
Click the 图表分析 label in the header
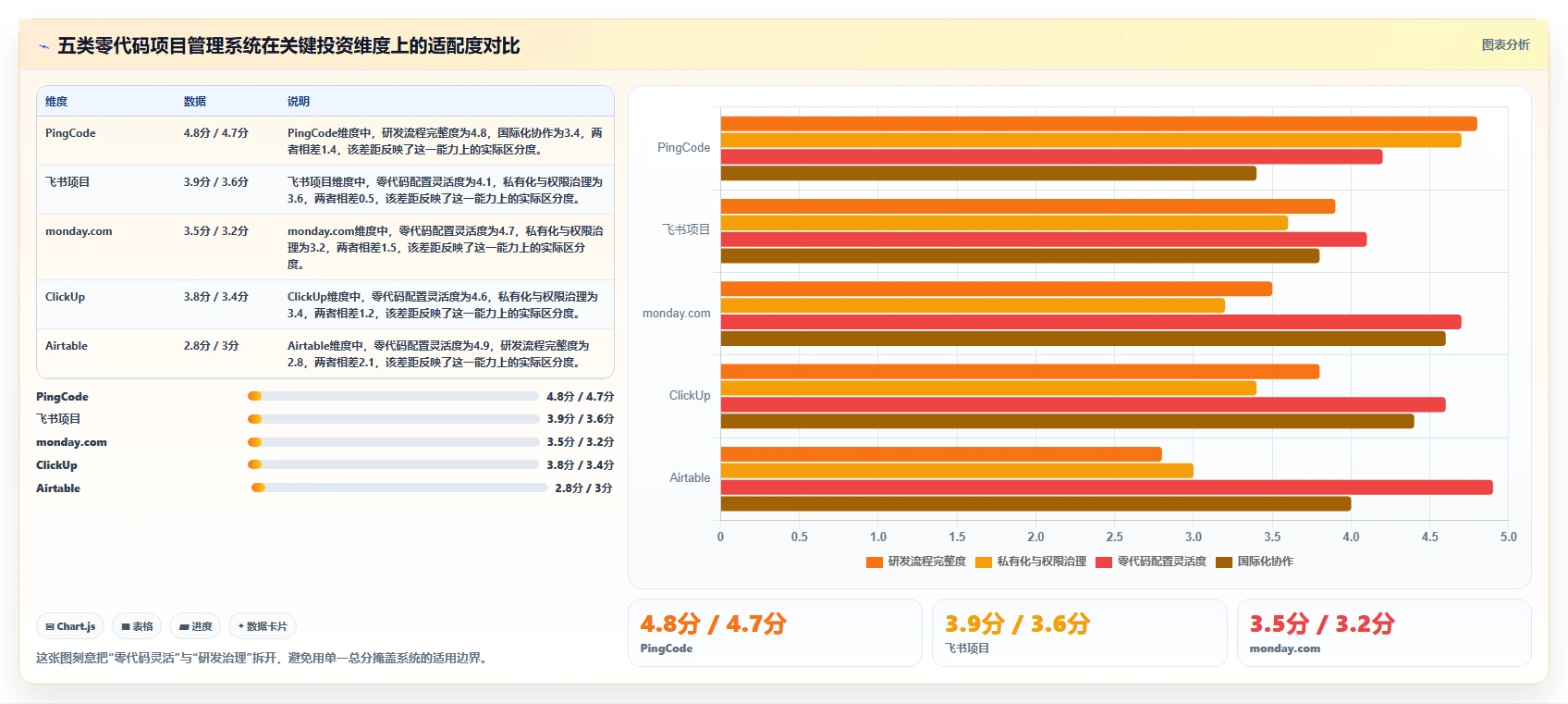point(1505,44)
